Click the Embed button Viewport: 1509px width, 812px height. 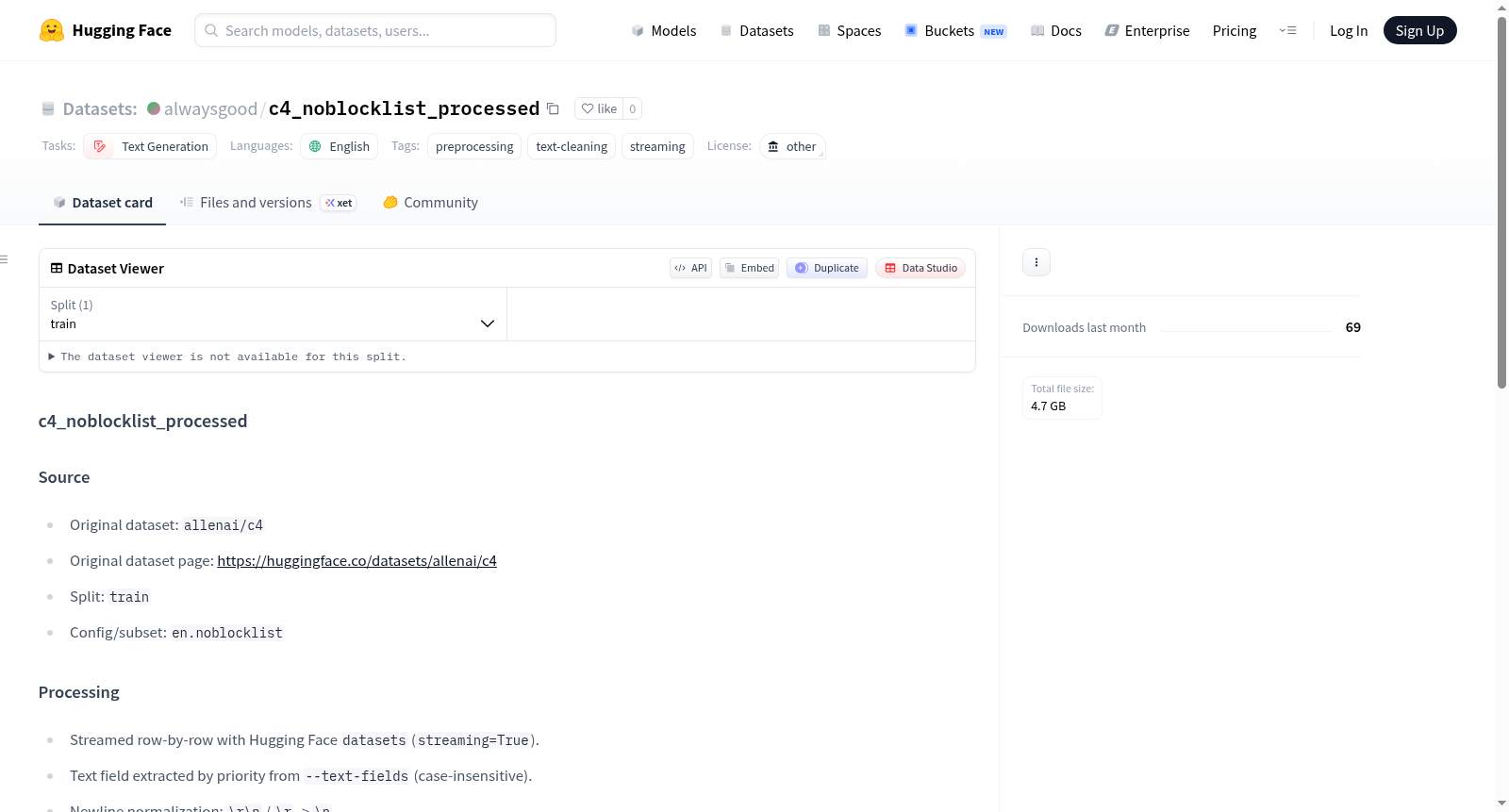750,268
